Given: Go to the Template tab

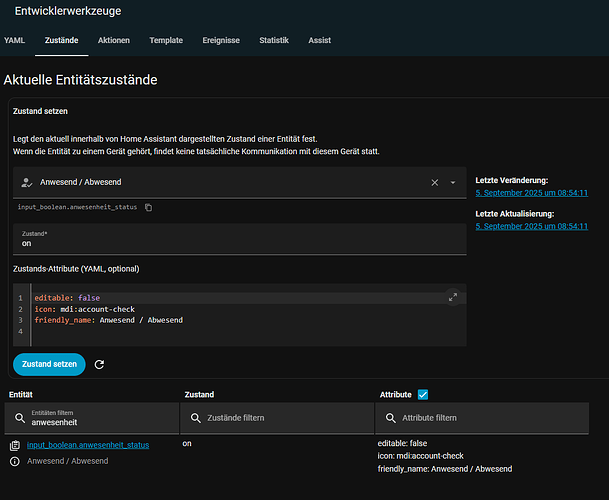Looking at the screenshot, I should tap(166, 40).
